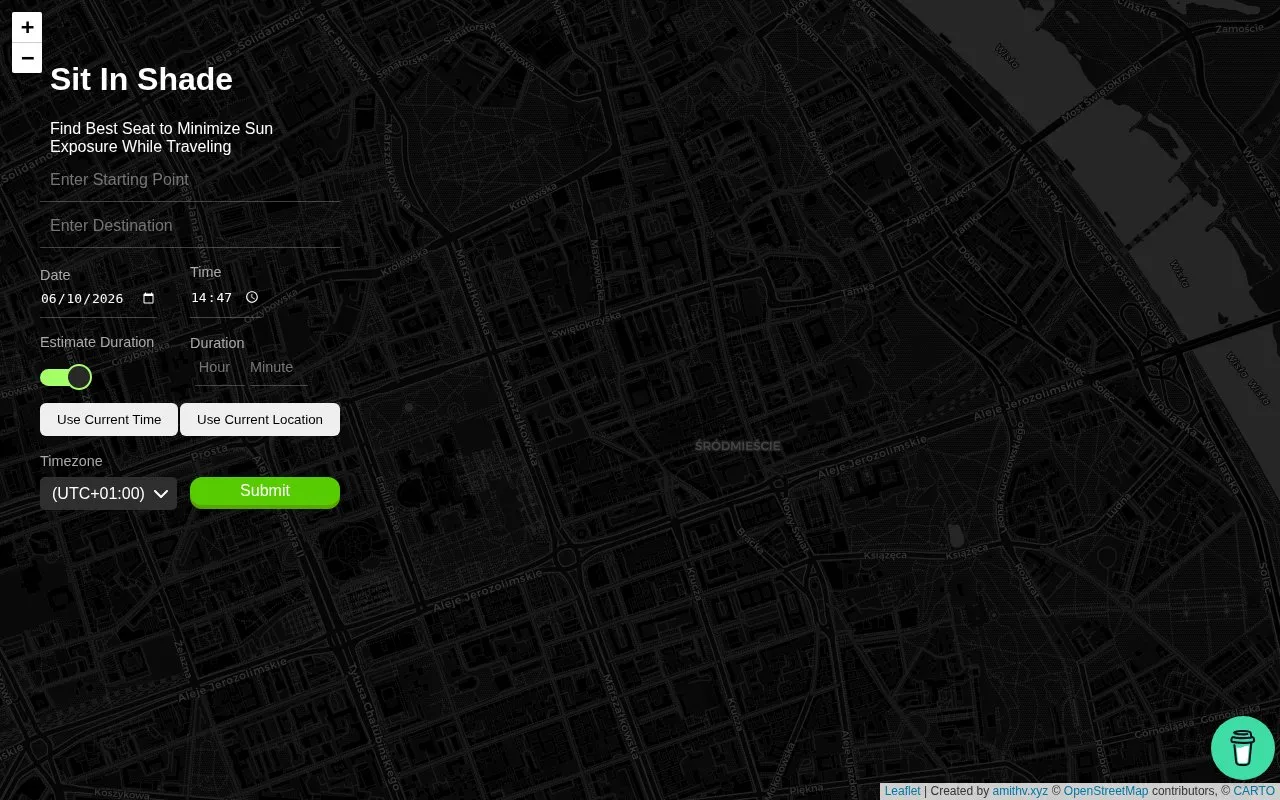
Task: Open the CARTO attribution link
Action: [1254, 791]
